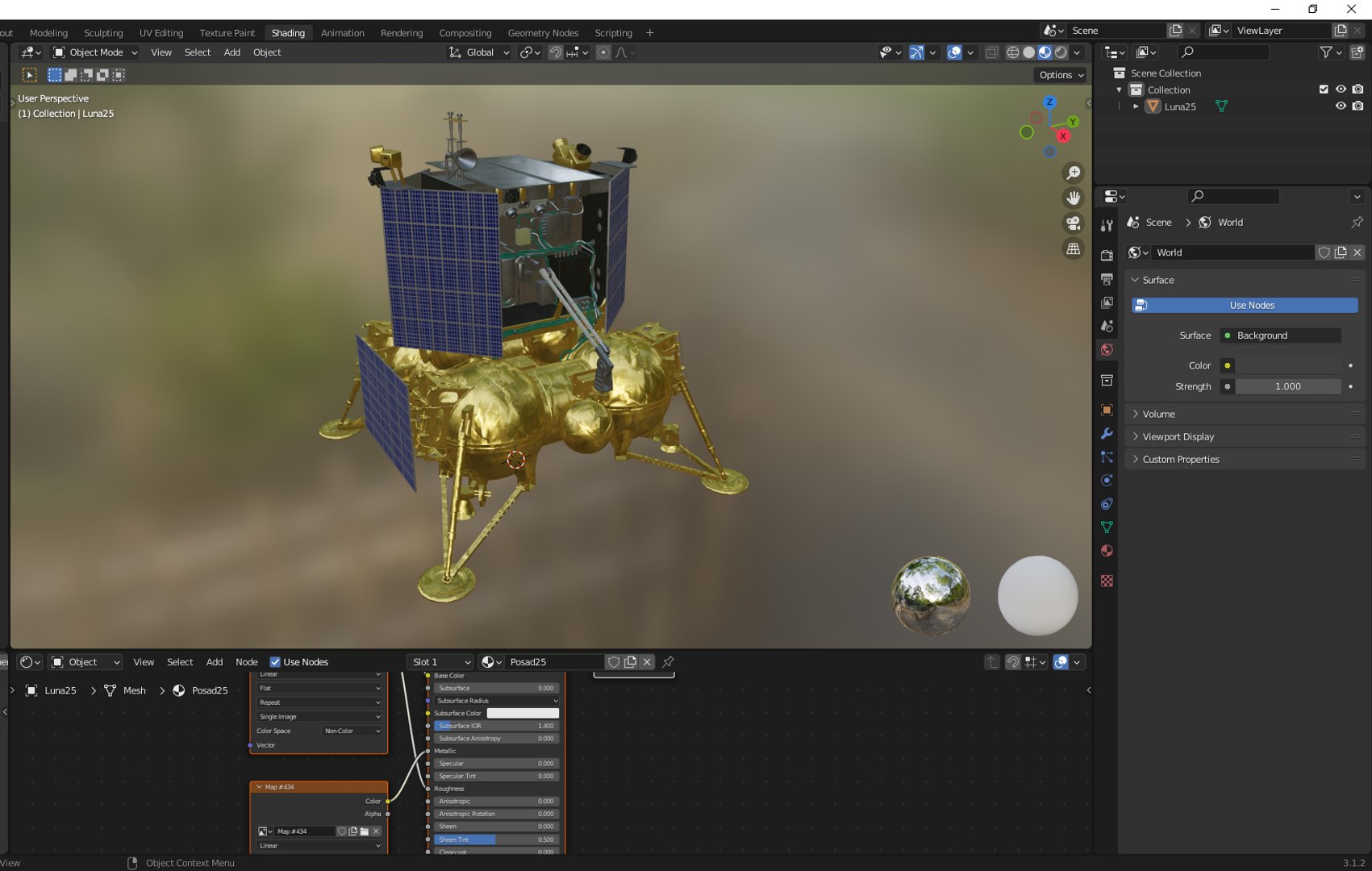
Task: Hide Collection in viewport with eye icon
Action: pos(1341,90)
